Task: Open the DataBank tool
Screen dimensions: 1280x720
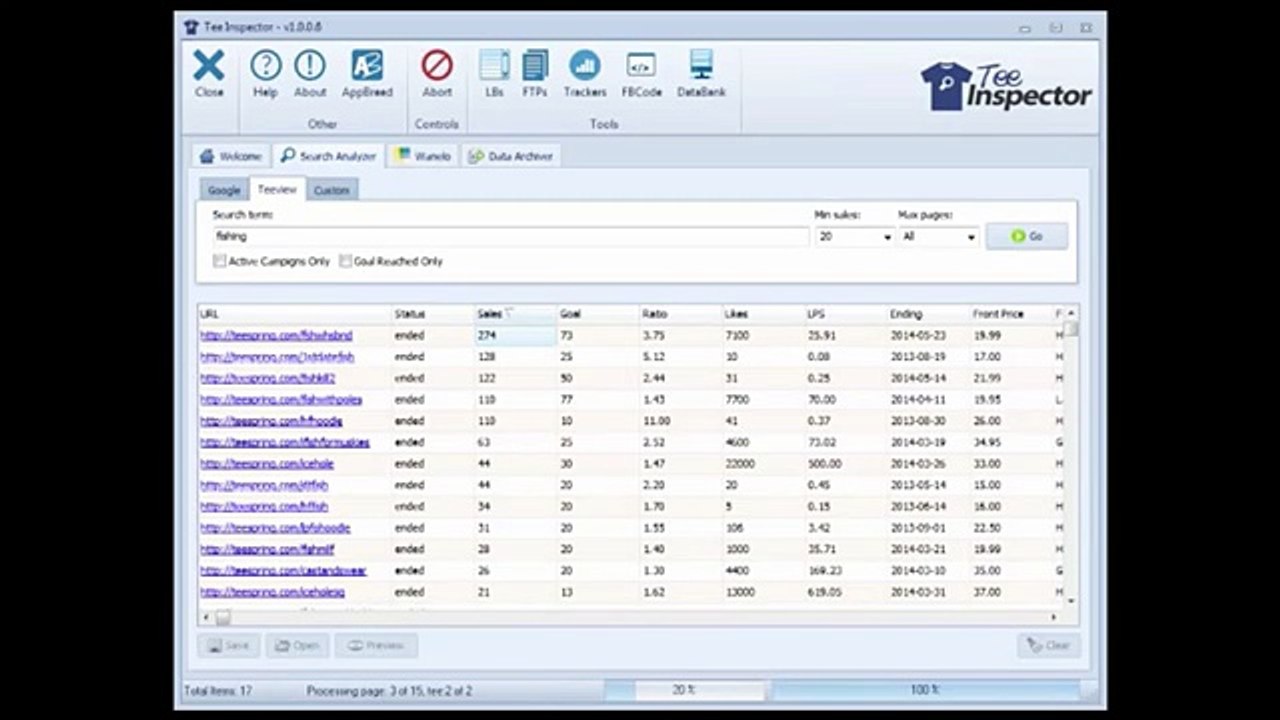Action: [701, 74]
